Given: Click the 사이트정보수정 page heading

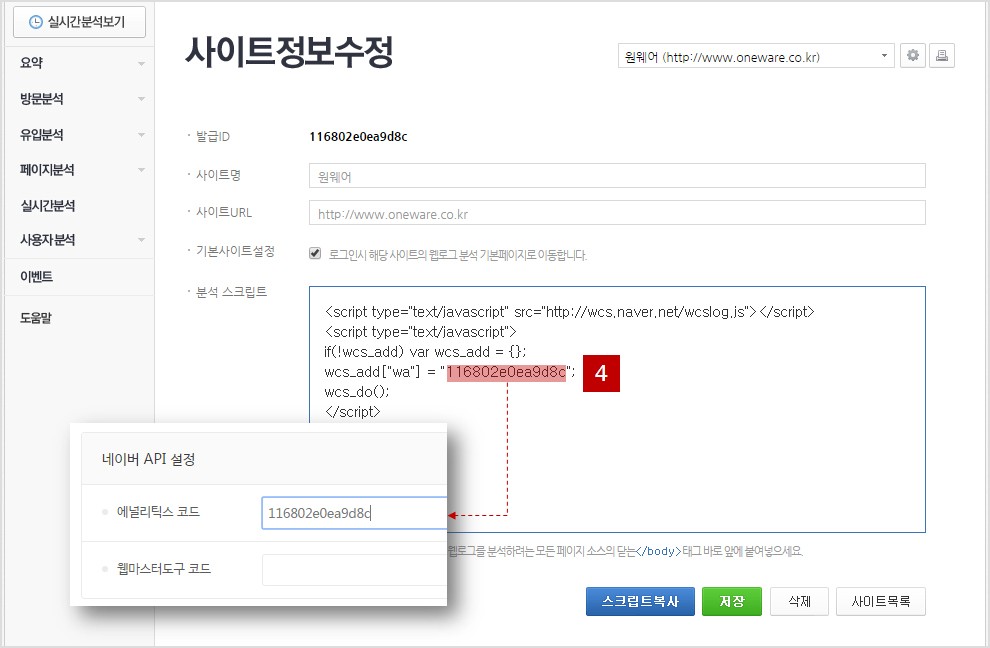Looking at the screenshot, I should (x=289, y=51).
